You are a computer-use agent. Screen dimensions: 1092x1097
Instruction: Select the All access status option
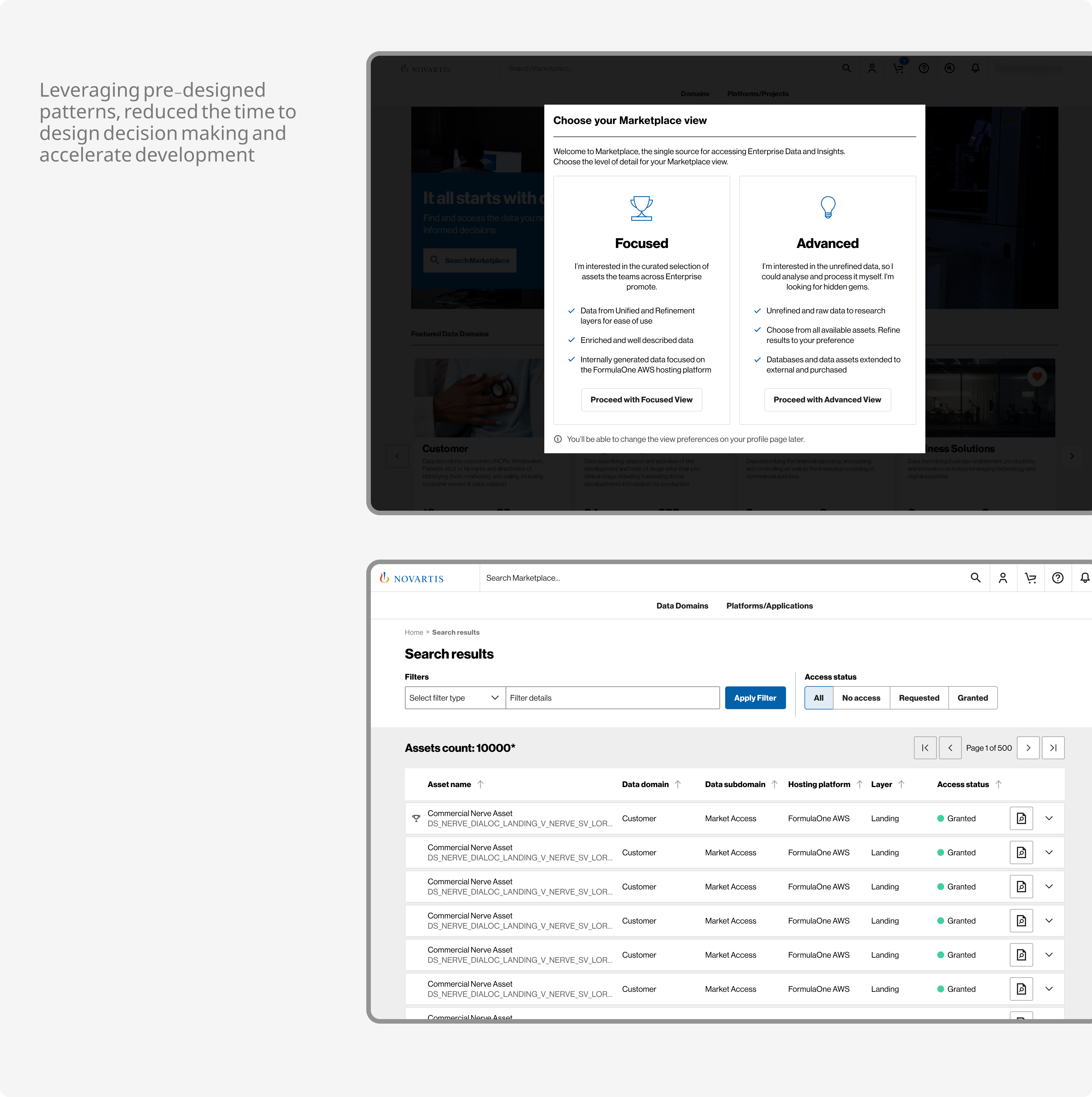(818, 698)
